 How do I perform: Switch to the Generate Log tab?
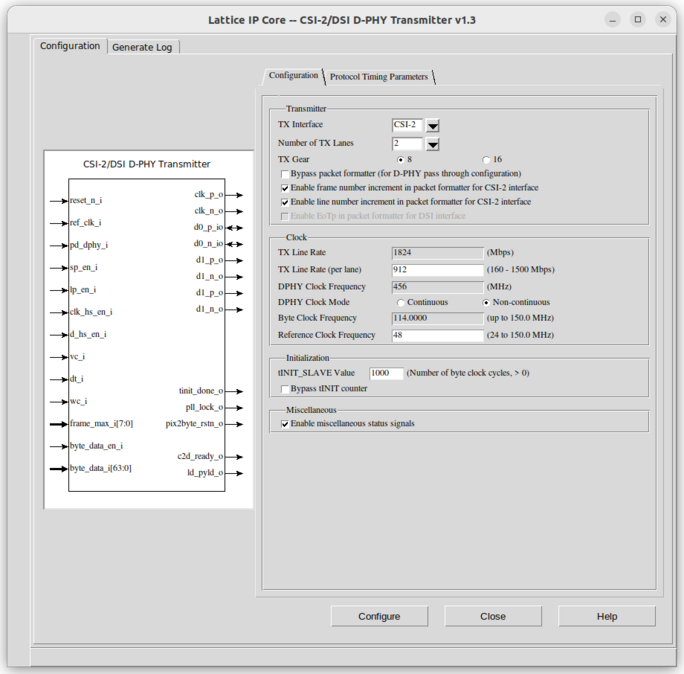tap(142, 47)
